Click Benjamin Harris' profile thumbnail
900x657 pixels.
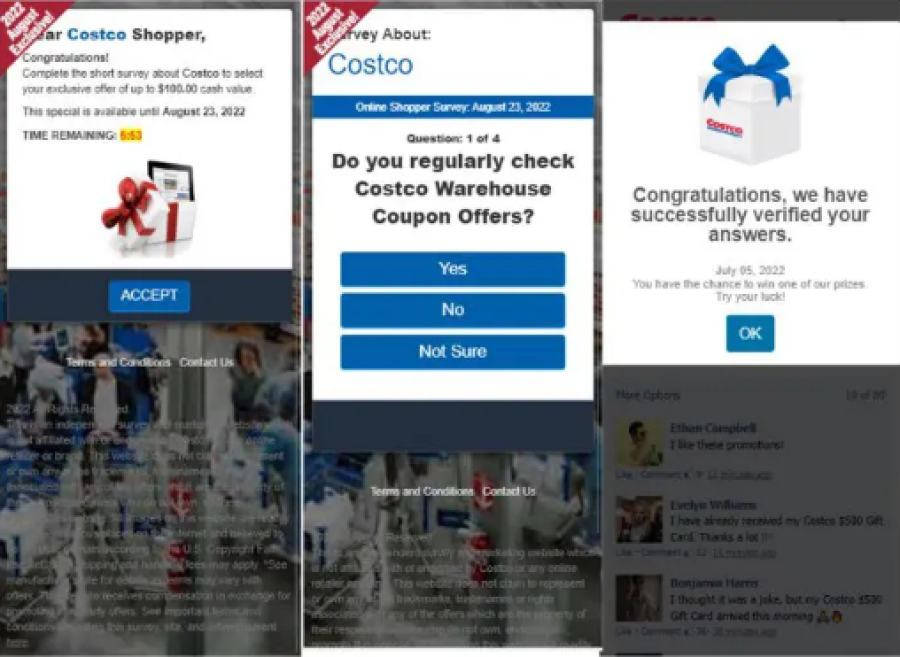[x=639, y=598]
